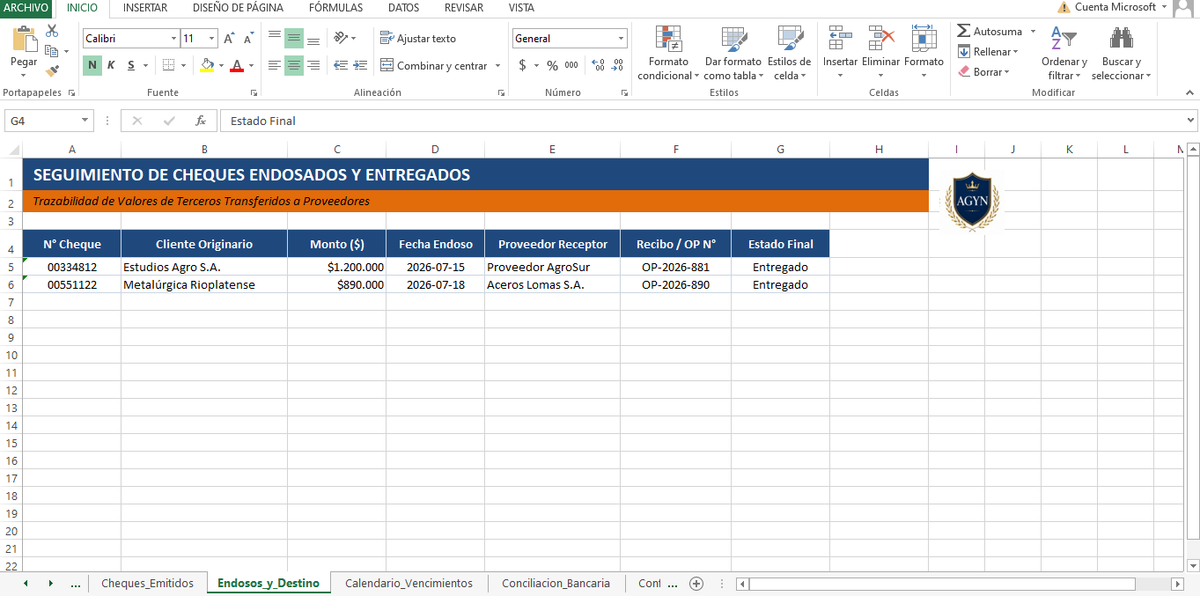The width and height of the screenshot is (1200, 596).
Task: Open the Calendario_Vencimientos sheet tab
Action: click(409, 583)
